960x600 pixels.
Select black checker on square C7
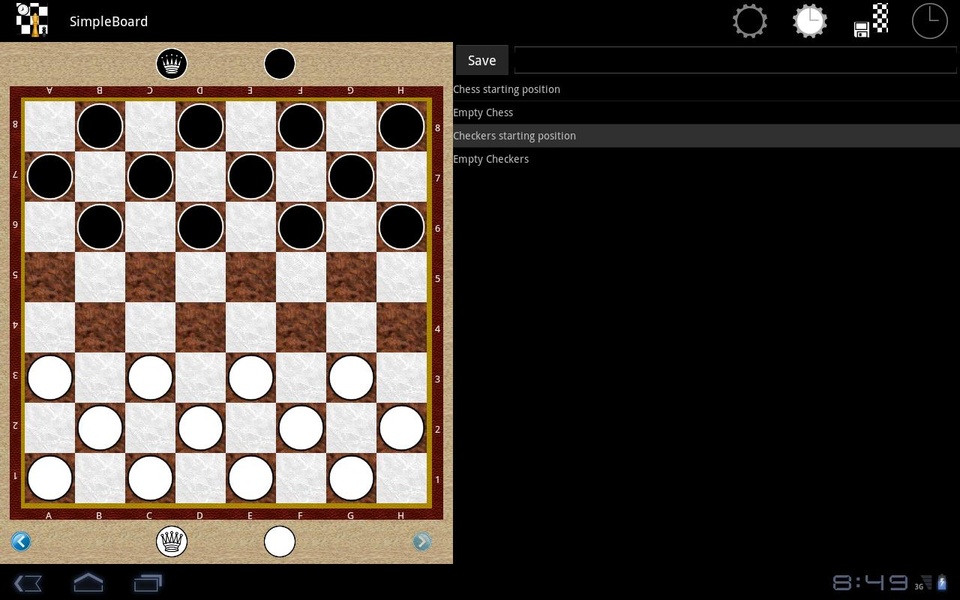[150, 176]
